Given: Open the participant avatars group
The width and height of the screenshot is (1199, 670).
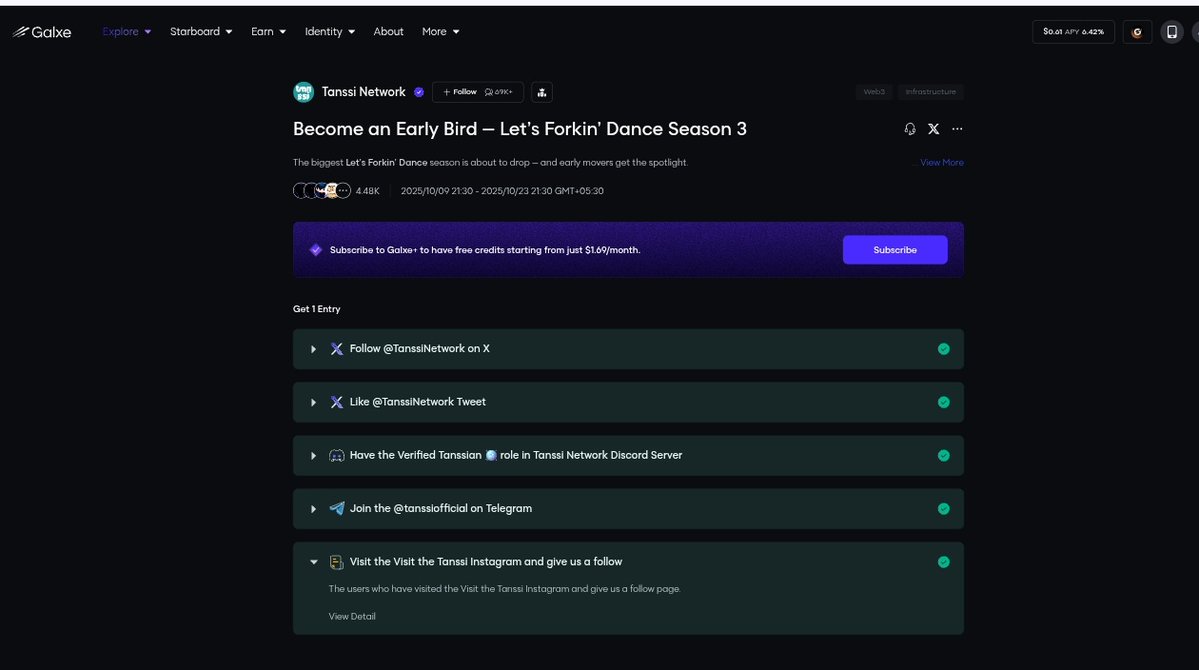Looking at the screenshot, I should (322, 190).
